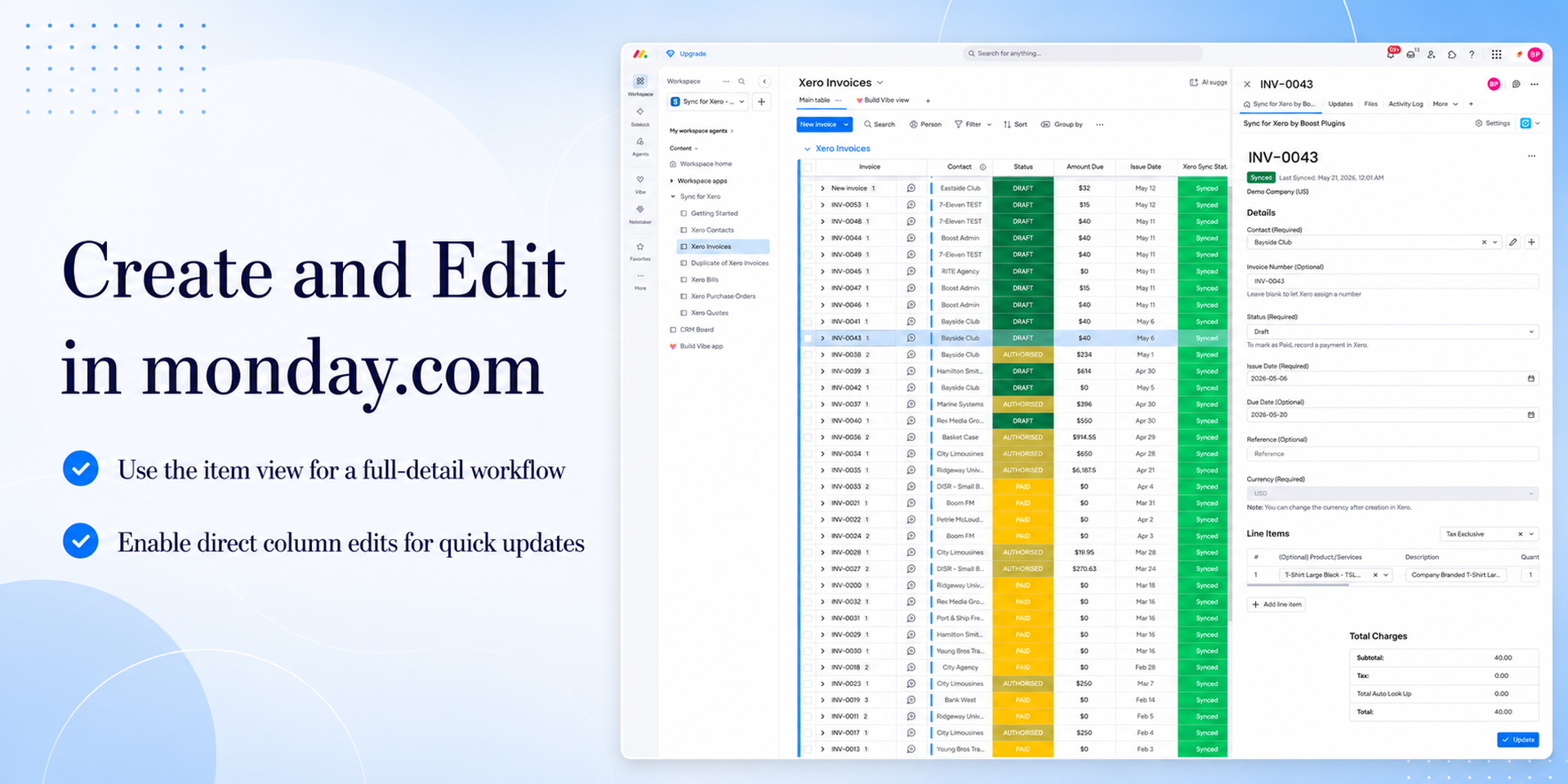Open the help question mark icon
Screen dimensions: 1568x784
pyautogui.click(x=1472, y=55)
